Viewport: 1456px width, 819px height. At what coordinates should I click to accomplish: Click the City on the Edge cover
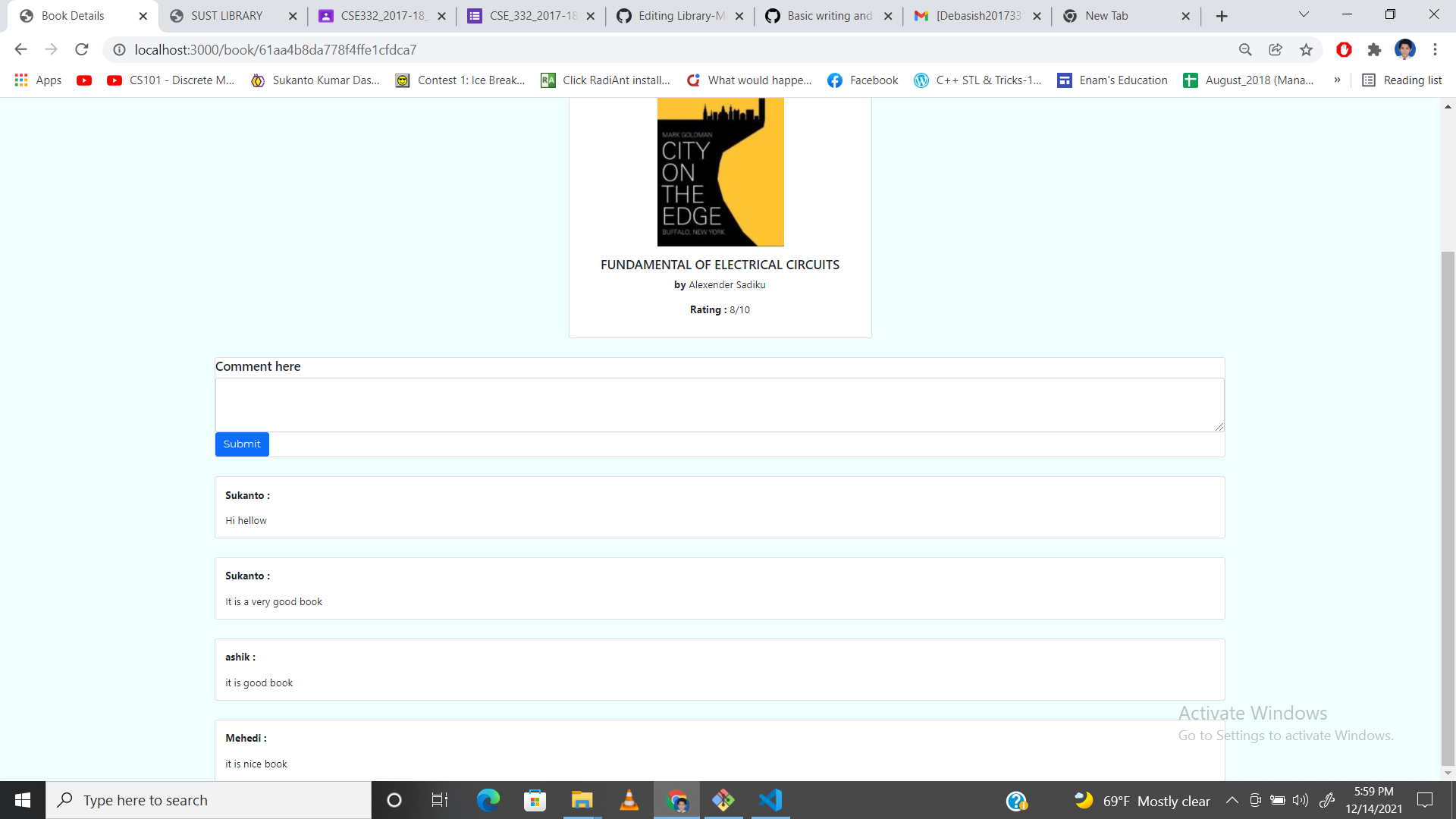pyautogui.click(x=720, y=171)
